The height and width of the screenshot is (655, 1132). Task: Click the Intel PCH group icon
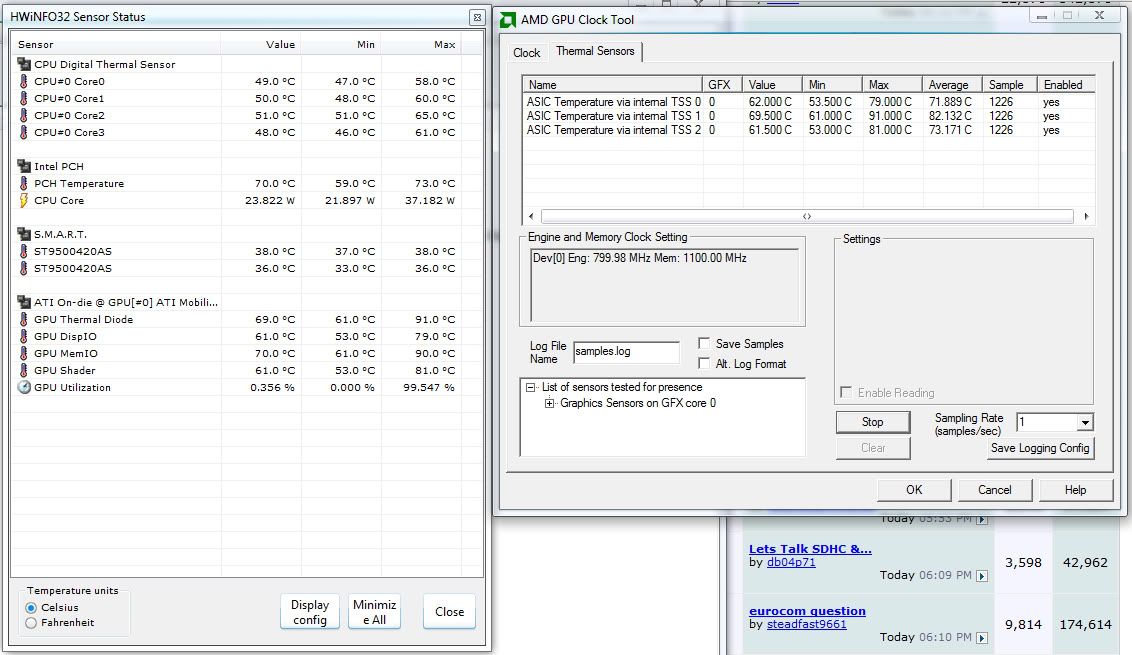point(24,166)
